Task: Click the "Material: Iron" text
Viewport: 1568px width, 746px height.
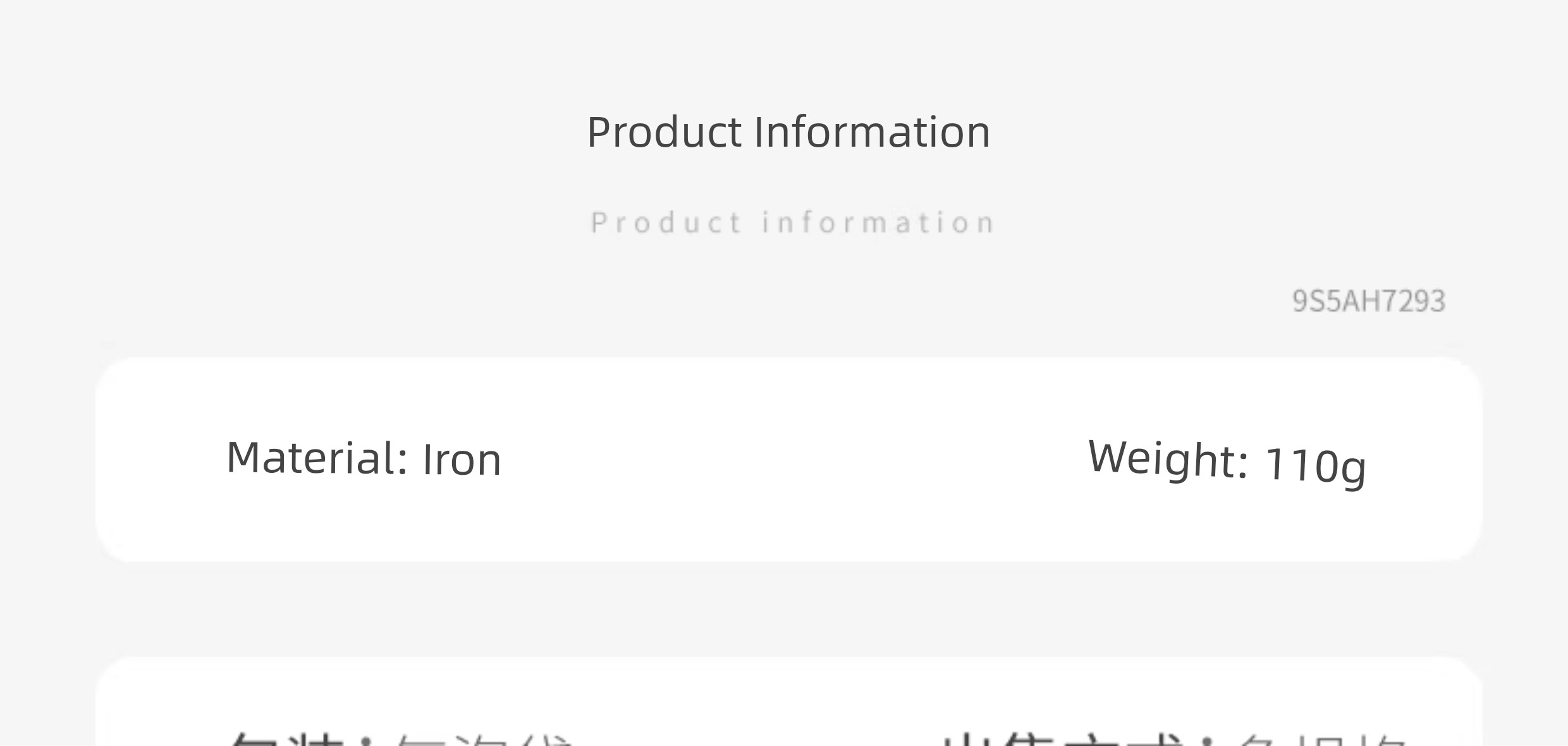Action: [364, 458]
